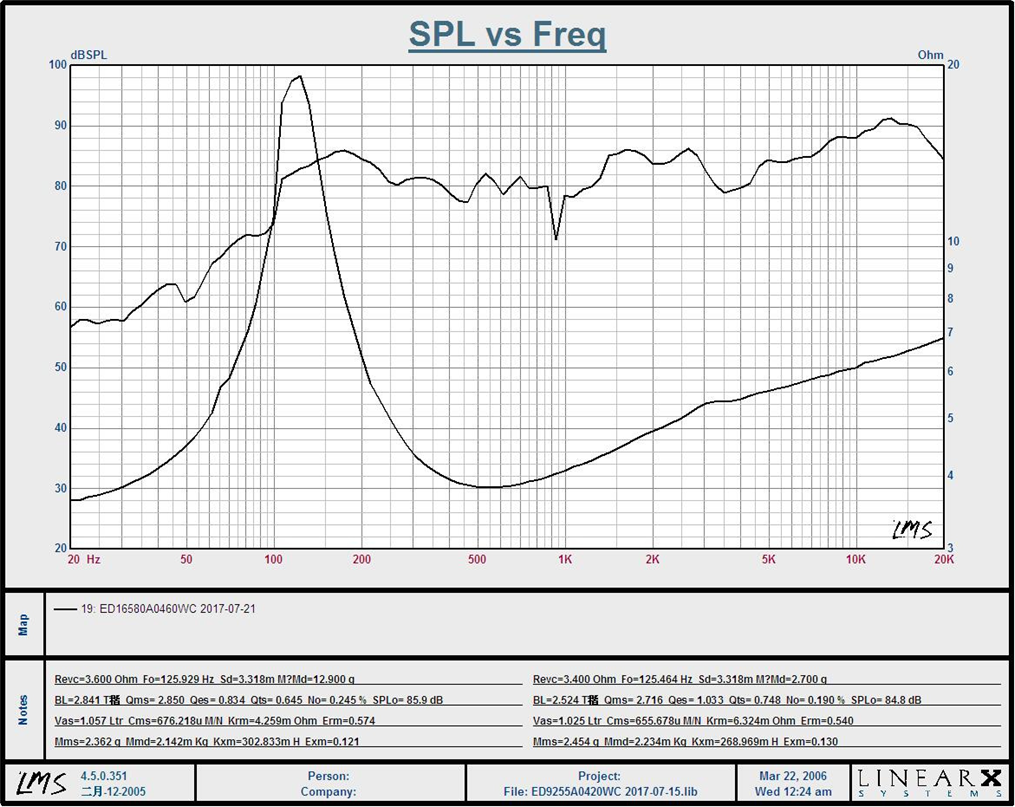Click the File ED9255A0420WC library name
The height and width of the screenshot is (807, 1015).
(x=600, y=792)
